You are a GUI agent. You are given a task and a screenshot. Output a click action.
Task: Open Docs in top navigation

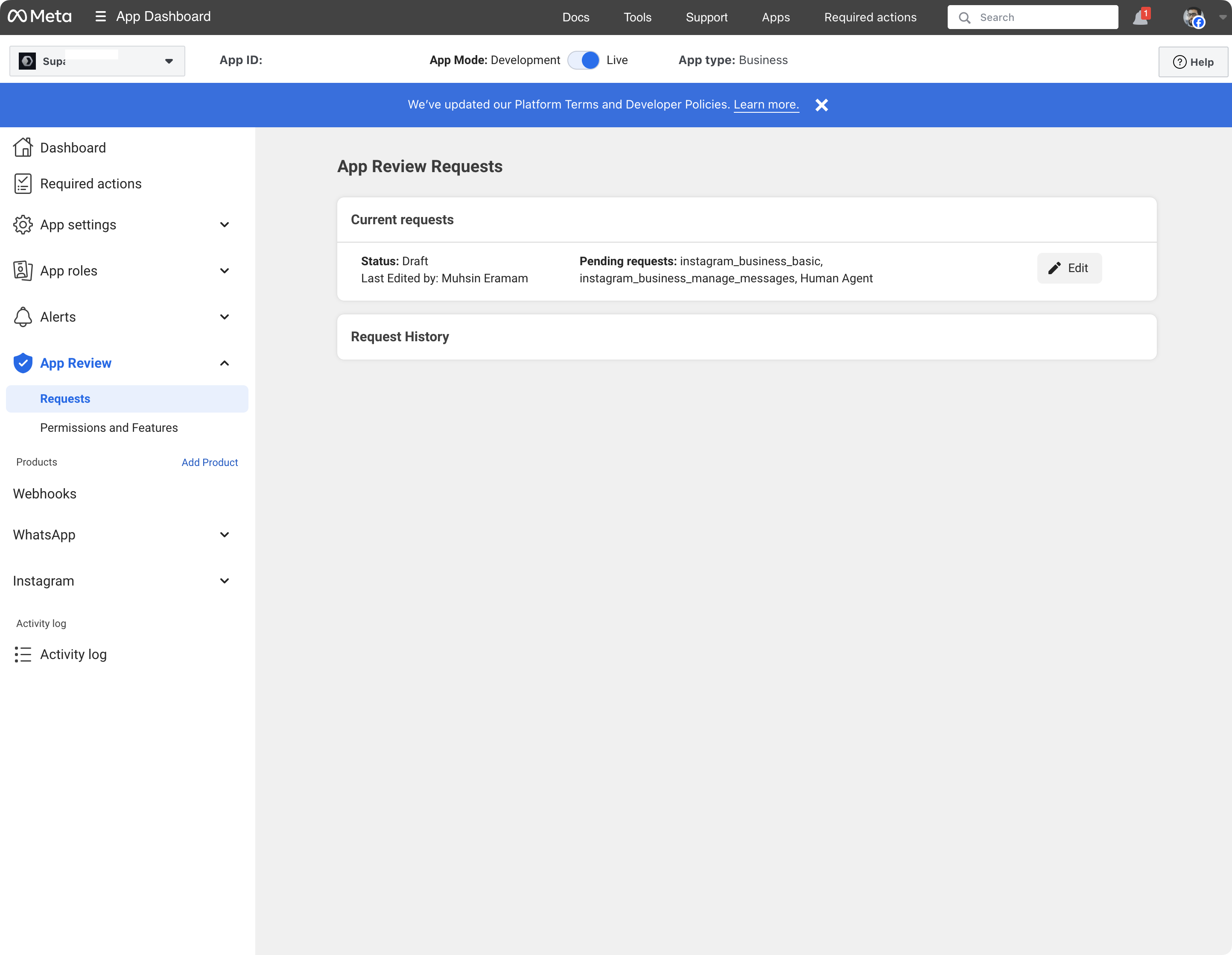coord(575,18)
